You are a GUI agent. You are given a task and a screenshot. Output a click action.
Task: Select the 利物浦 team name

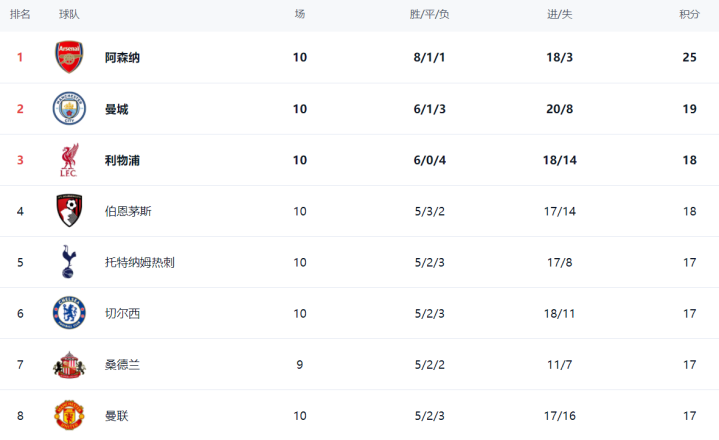[122, 160]
